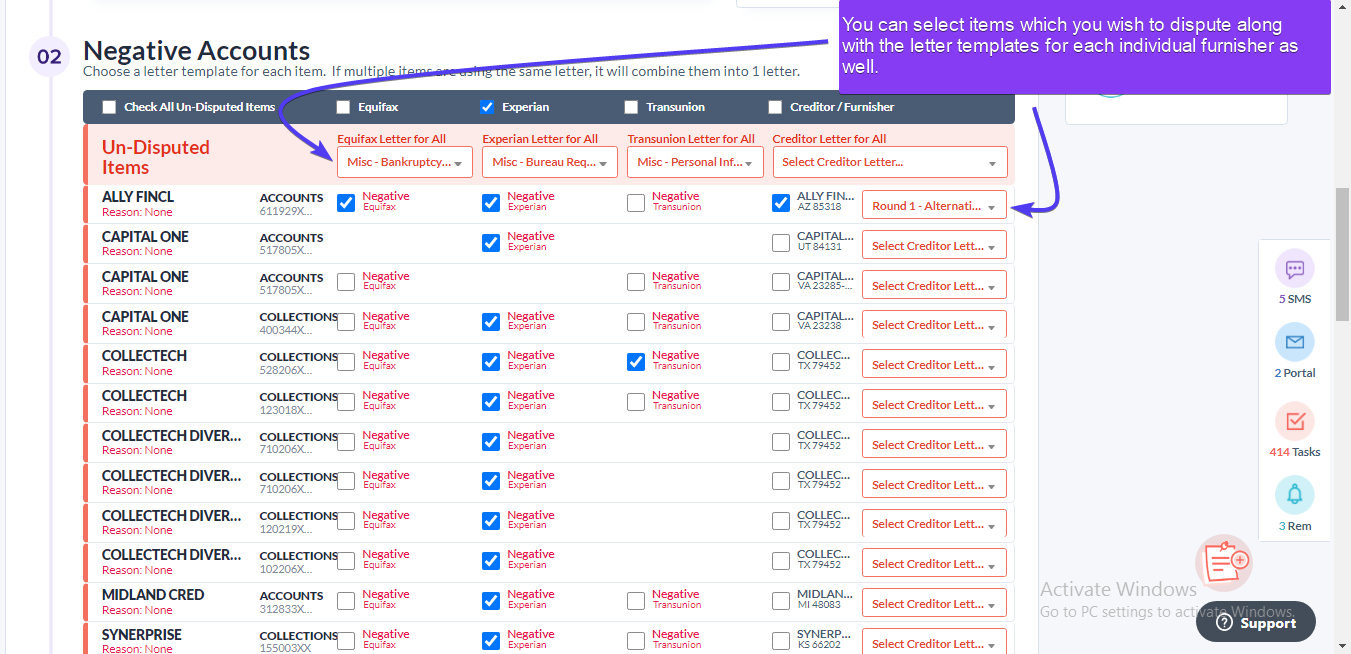Image resolution: width=1351 pixels, height=654 pixels.
Task: Click the floating letter compose icon
Action: click(1224, 564)
